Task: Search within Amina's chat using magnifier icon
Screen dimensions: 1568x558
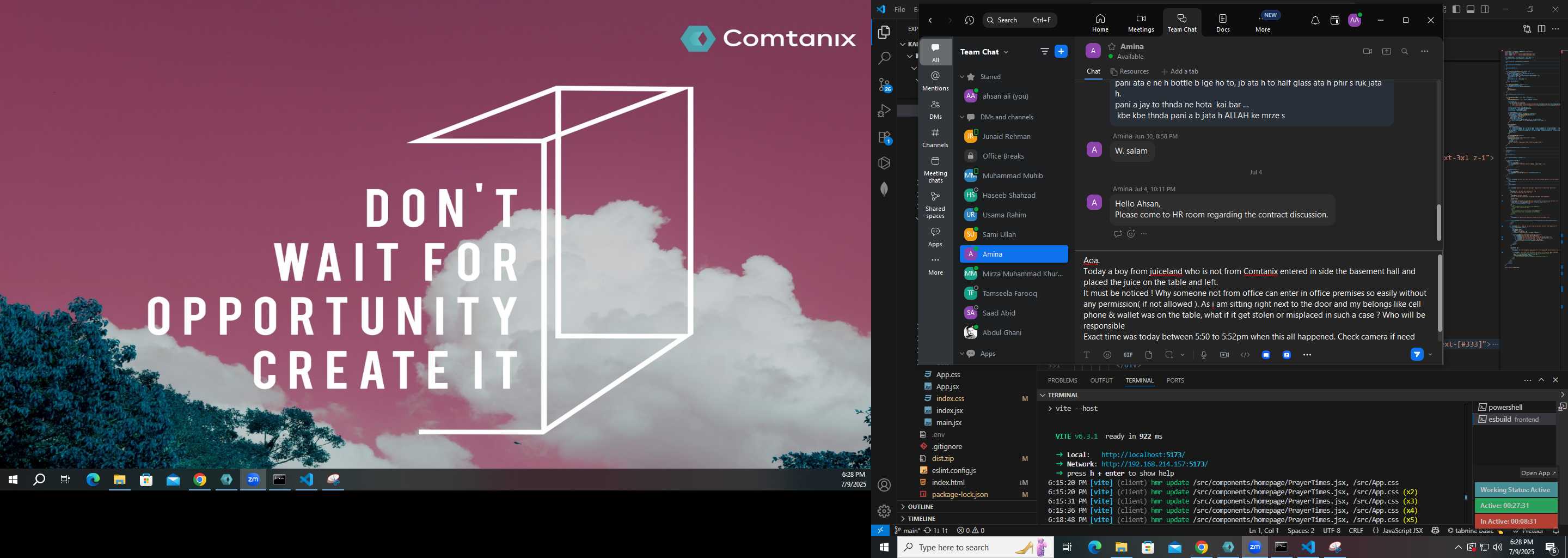Action: click(1405, 52)
